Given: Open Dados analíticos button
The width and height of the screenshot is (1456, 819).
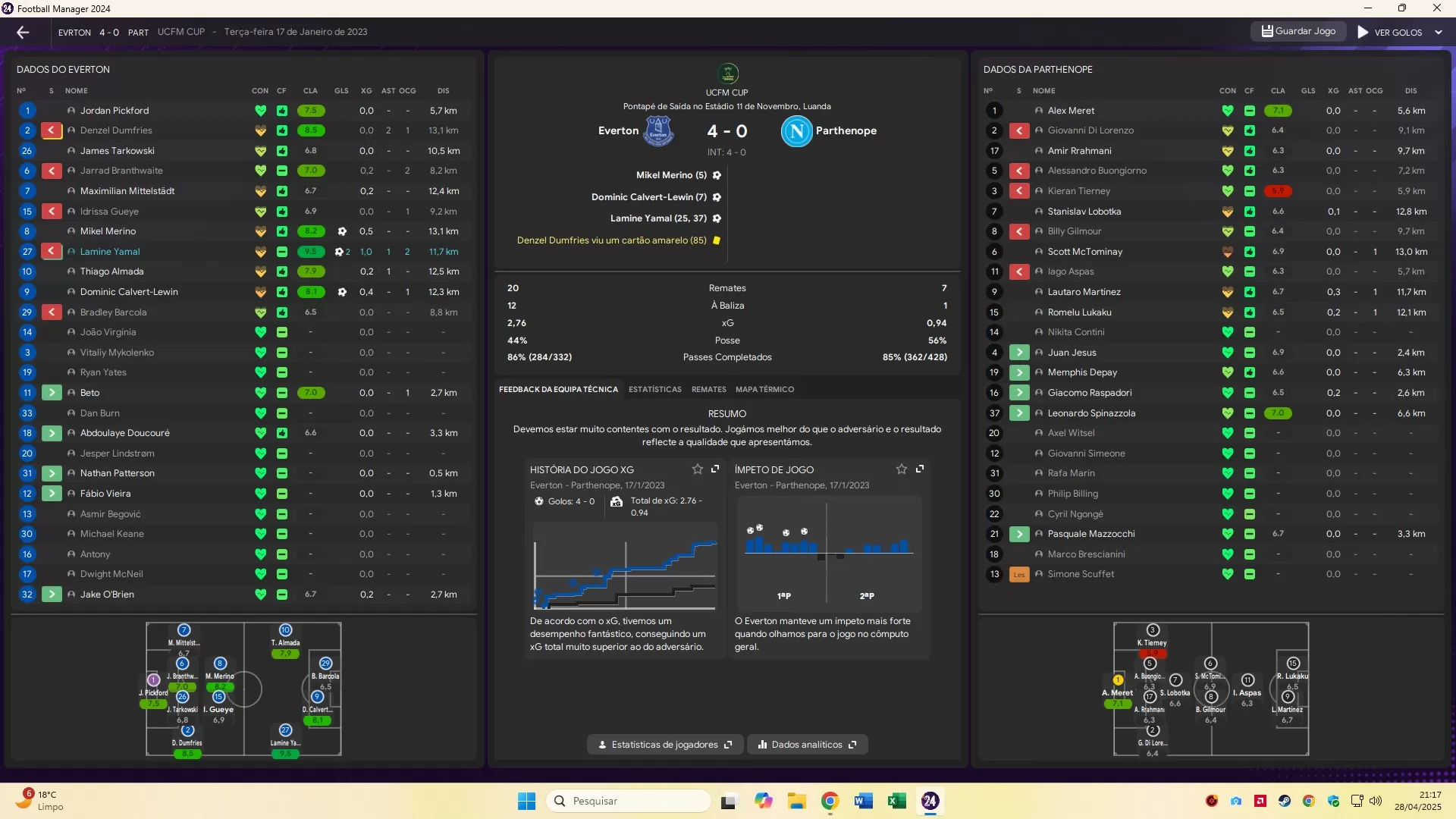Looking at the screenshot, I should [x=807, y=745].
